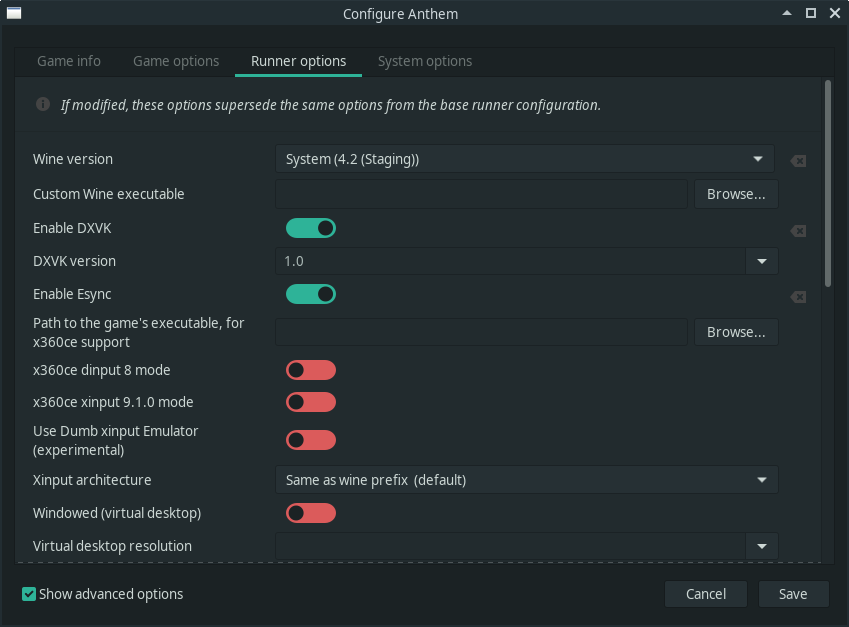Reset the Enable DXVK option icon
Image resolution: width=849 pixels, height=627 pixels.
tap(798, 231)
